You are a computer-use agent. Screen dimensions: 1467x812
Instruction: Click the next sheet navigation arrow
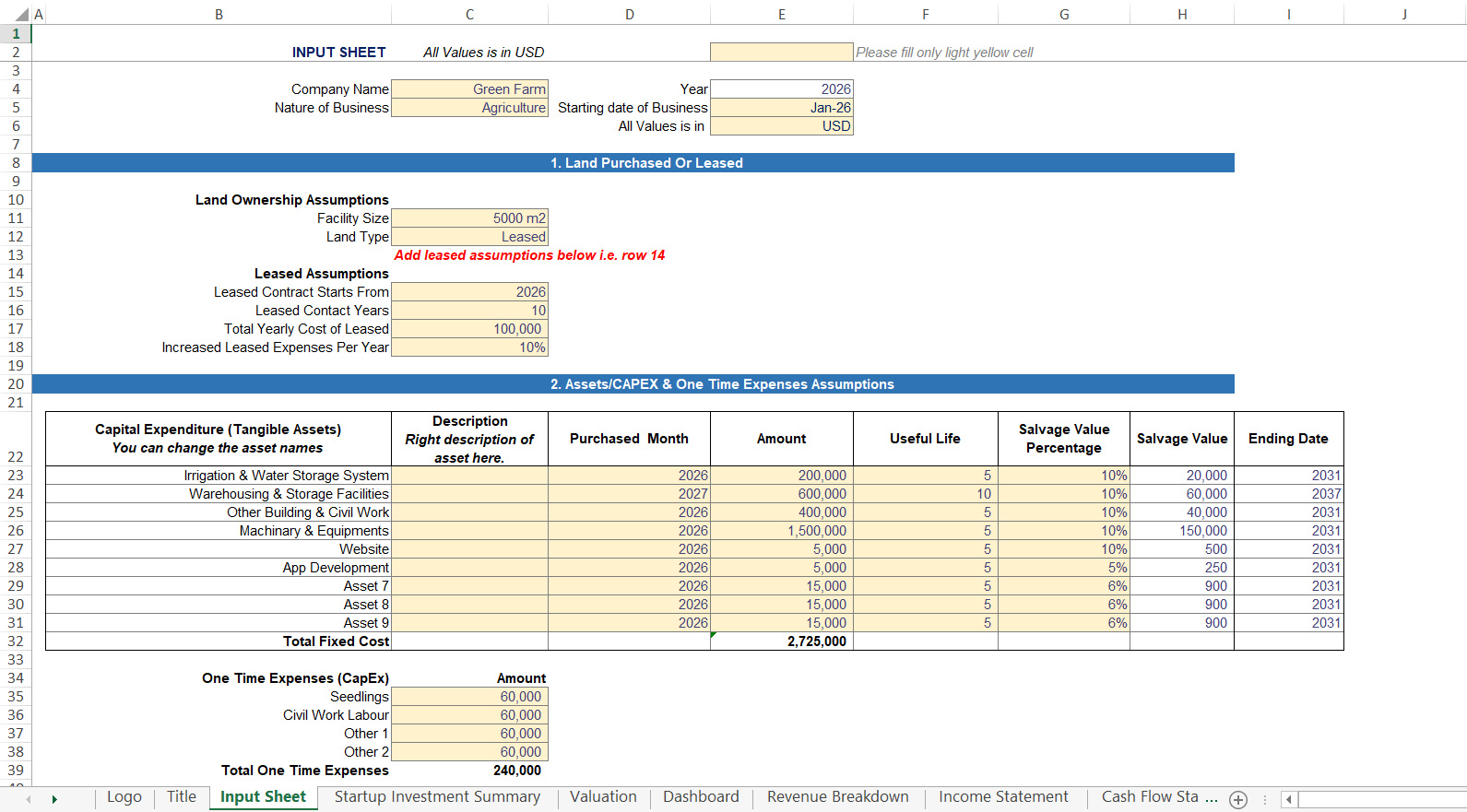coord(54,799)
